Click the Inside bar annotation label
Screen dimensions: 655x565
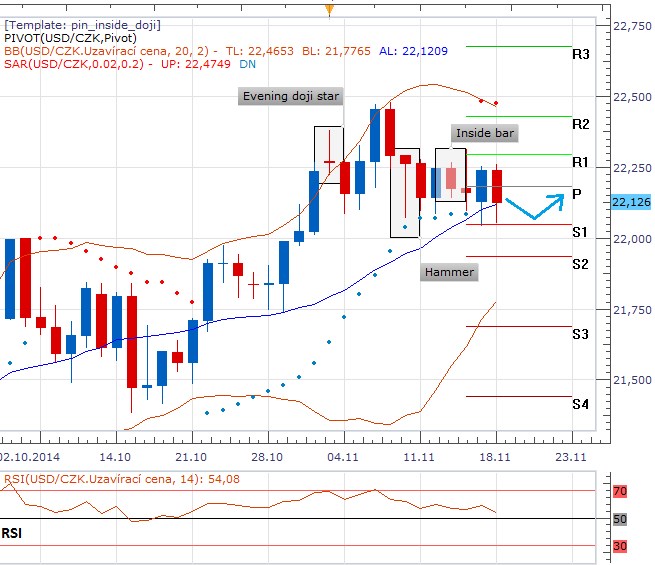[486, 132]
